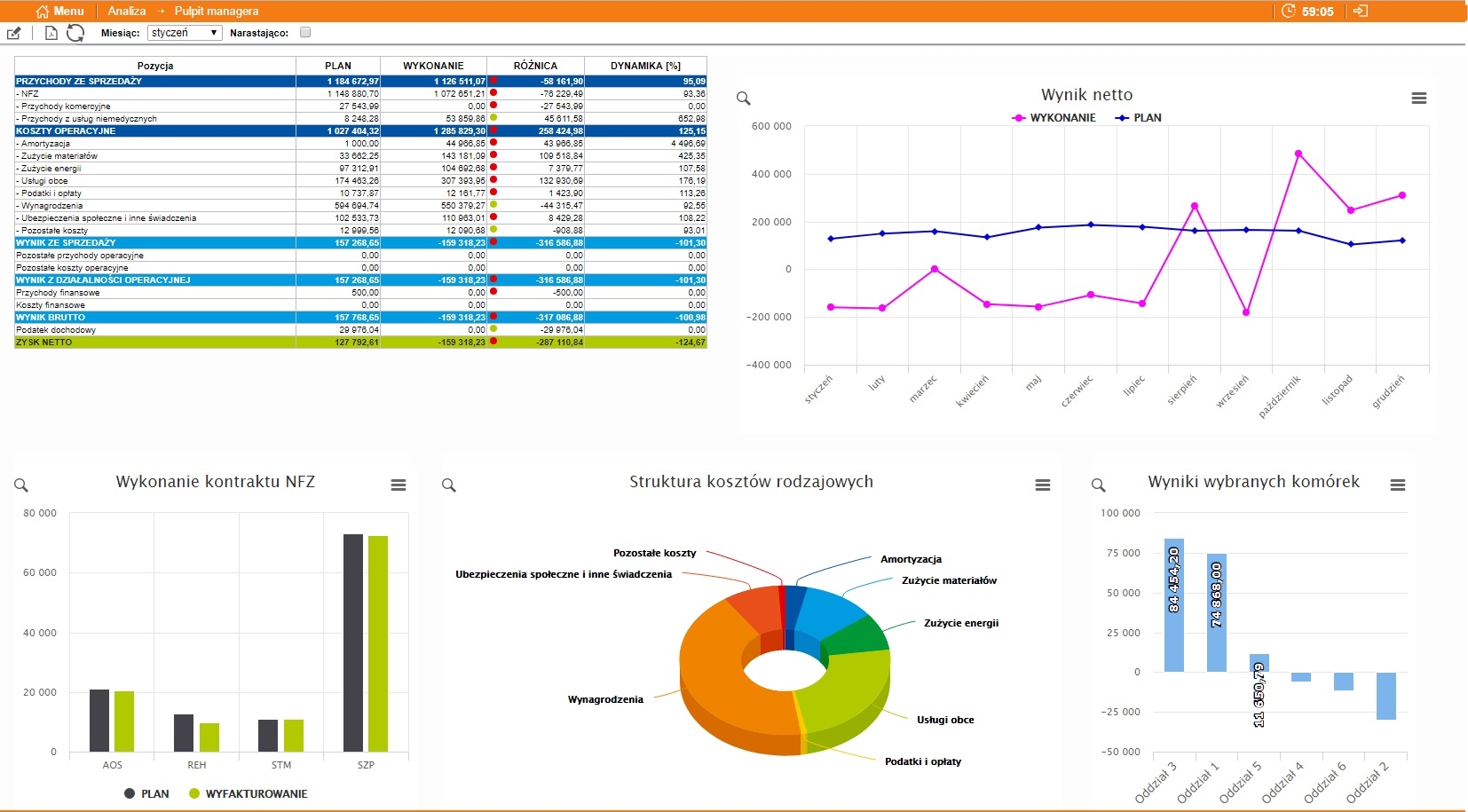Open hamburger menu of Wyniki wybranych komórek

pyautogui.click(x=1398, y=485)
